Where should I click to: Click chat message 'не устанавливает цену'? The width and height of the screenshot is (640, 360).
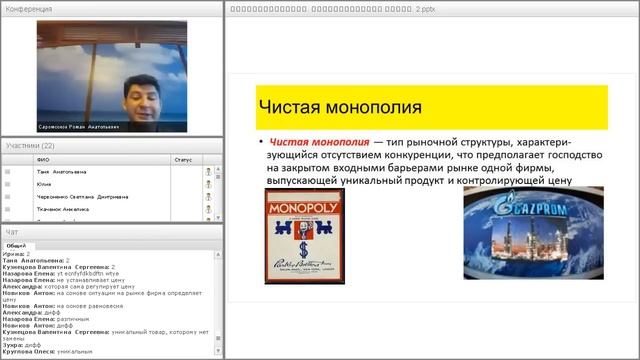(x=64, y=280)
